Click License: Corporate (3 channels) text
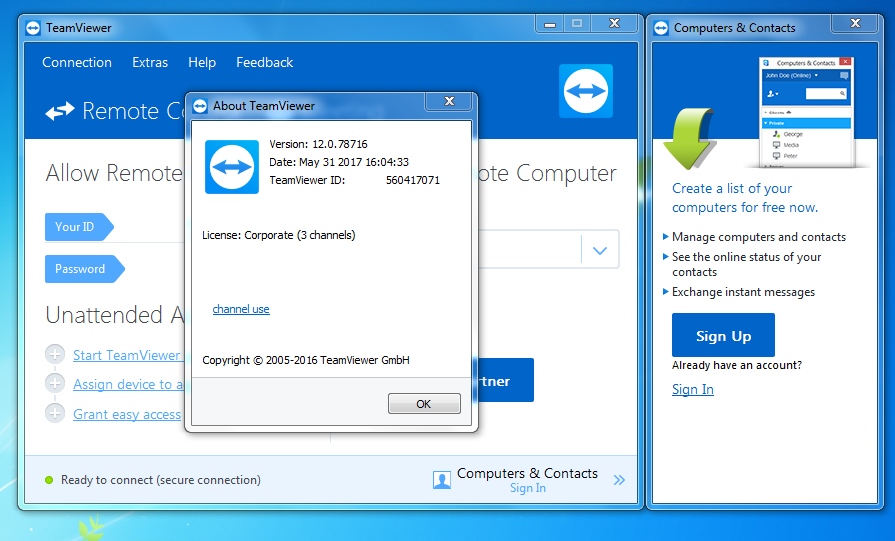This screenshot has width=895, height=541. click(279, 235)
